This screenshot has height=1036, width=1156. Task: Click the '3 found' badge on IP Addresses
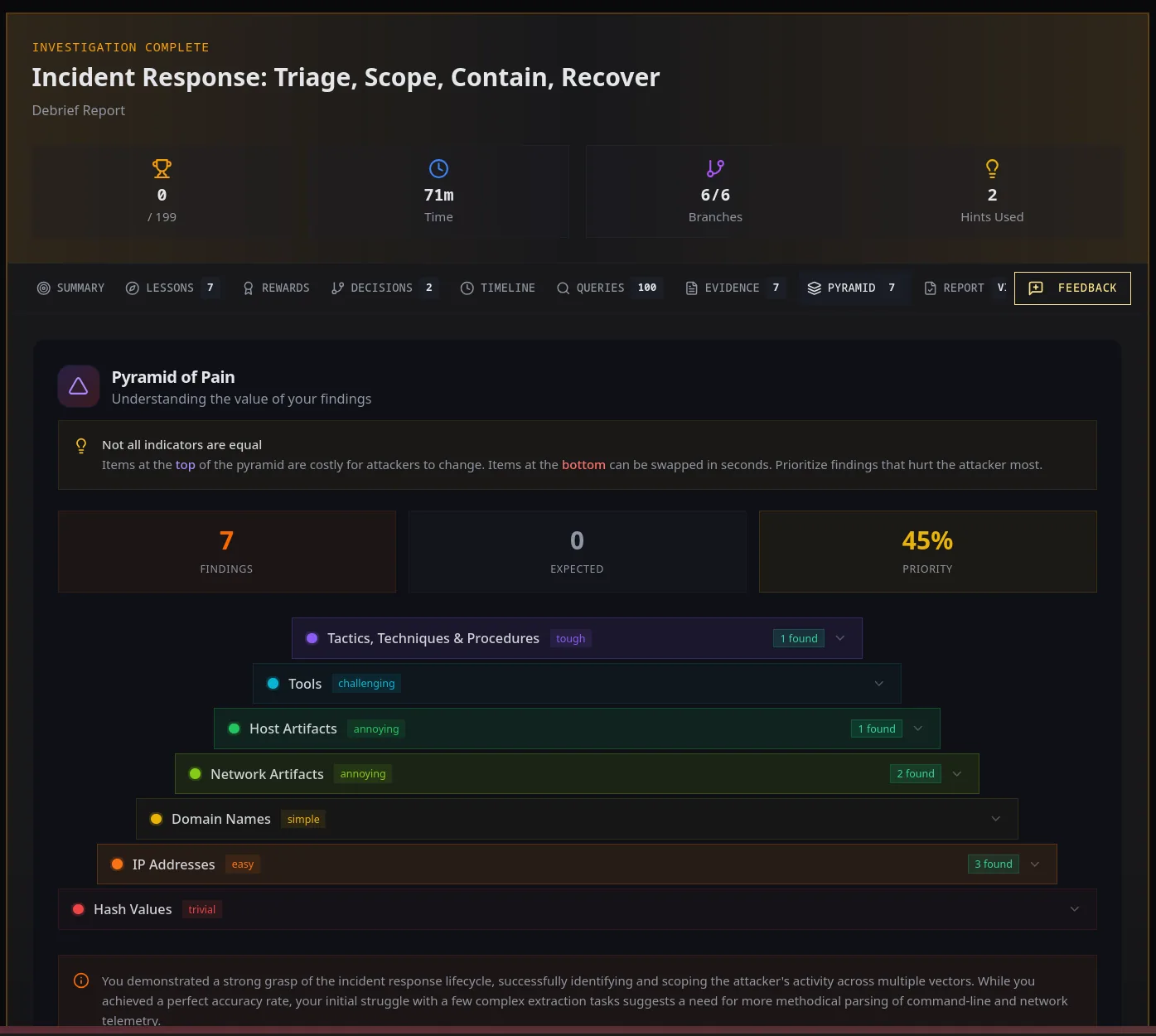(x=994, y=864)
